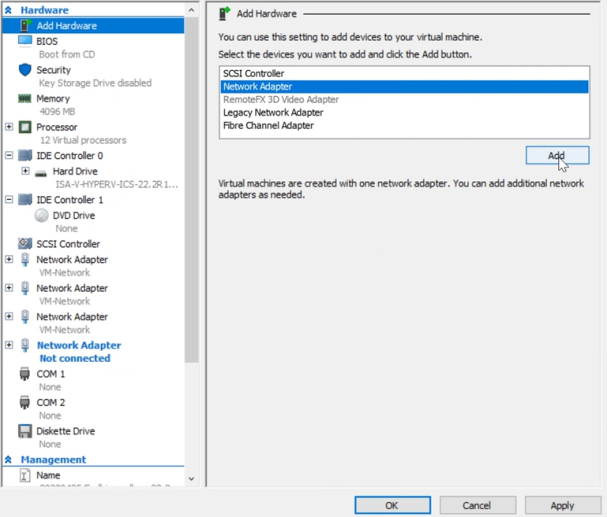The width and height of the screenshot is (607, 517).
Task: Select the Processor icon
Action: (x=25, y=127)
